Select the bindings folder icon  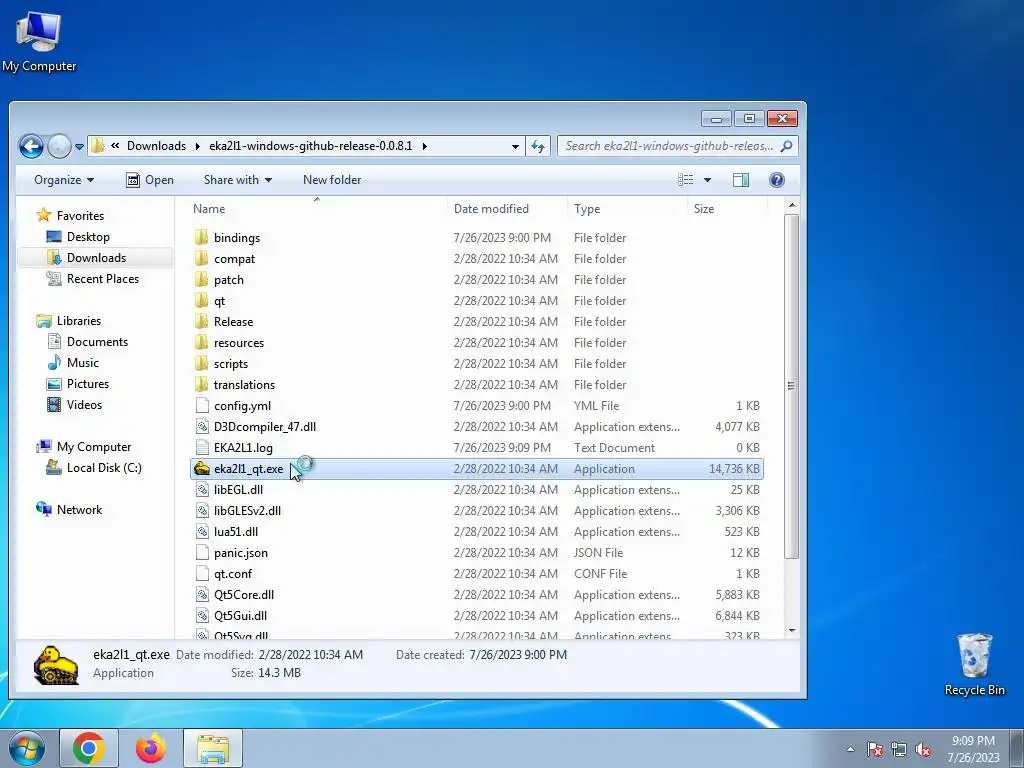pos(202,238)
